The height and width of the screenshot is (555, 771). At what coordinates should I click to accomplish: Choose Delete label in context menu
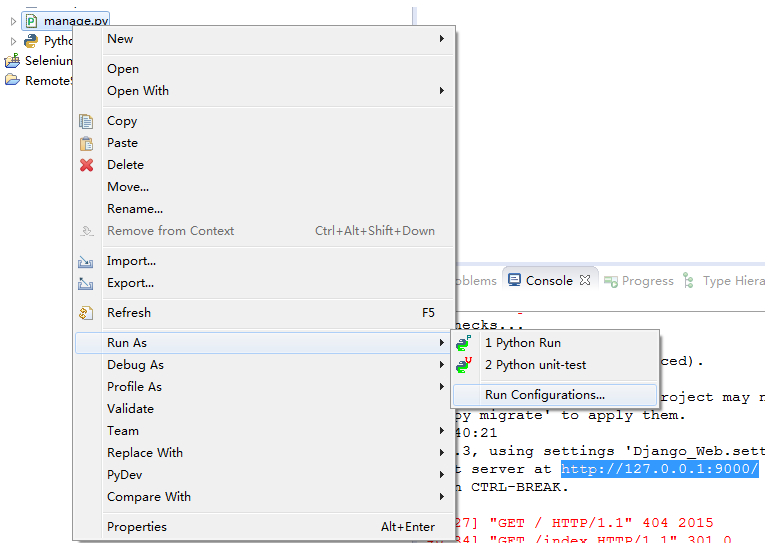pyautogui.click(x=125, y=165)
